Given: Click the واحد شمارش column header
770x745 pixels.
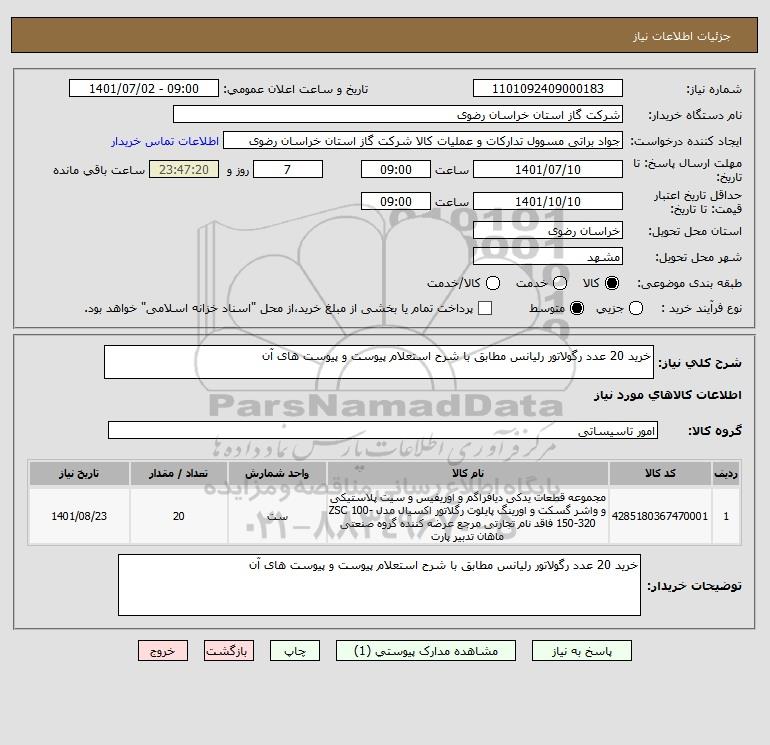Looking at the screenshot, I should [277, 473].
